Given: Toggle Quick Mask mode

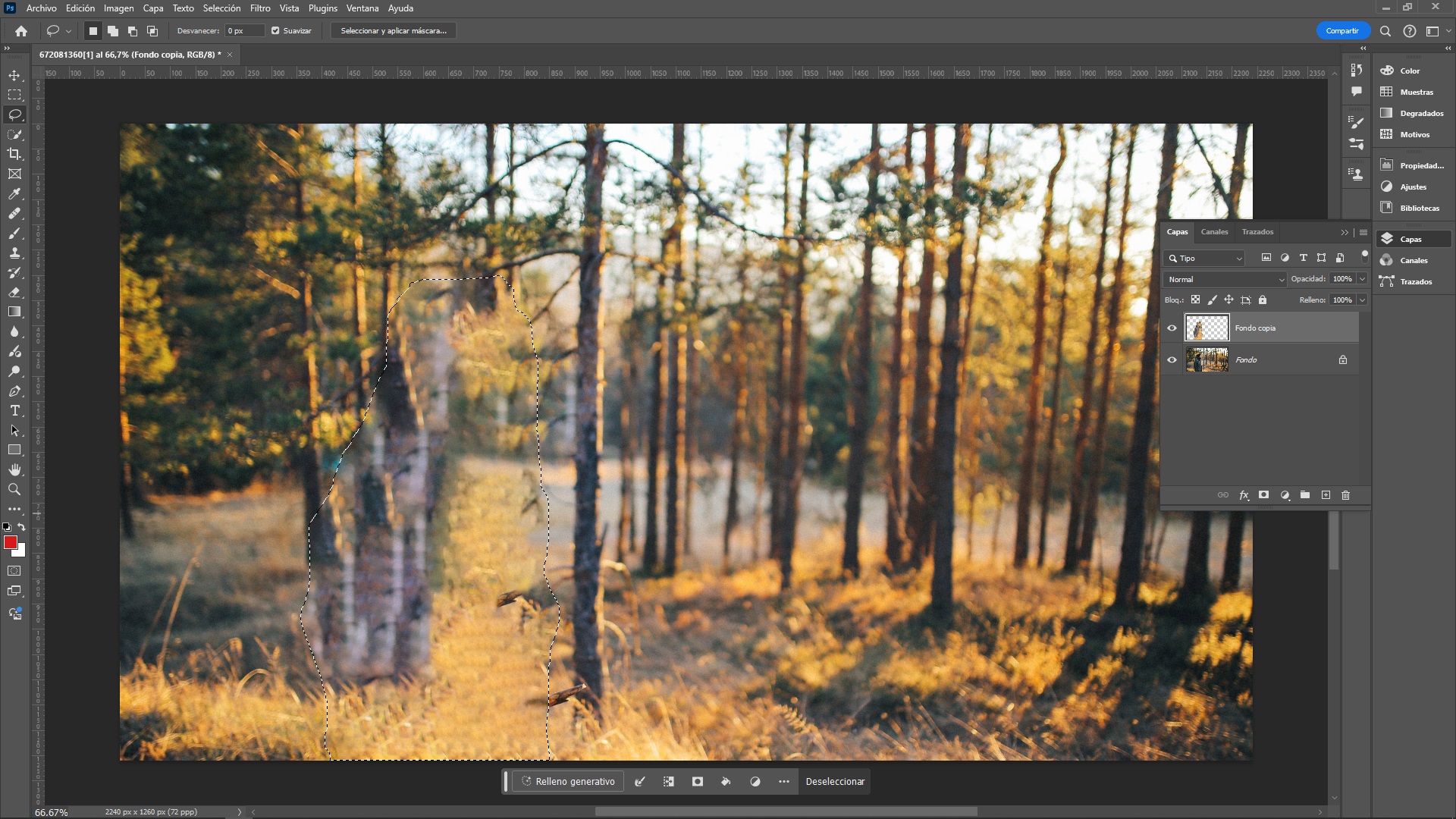Looking at the screenshot, I should click(14, 571).
